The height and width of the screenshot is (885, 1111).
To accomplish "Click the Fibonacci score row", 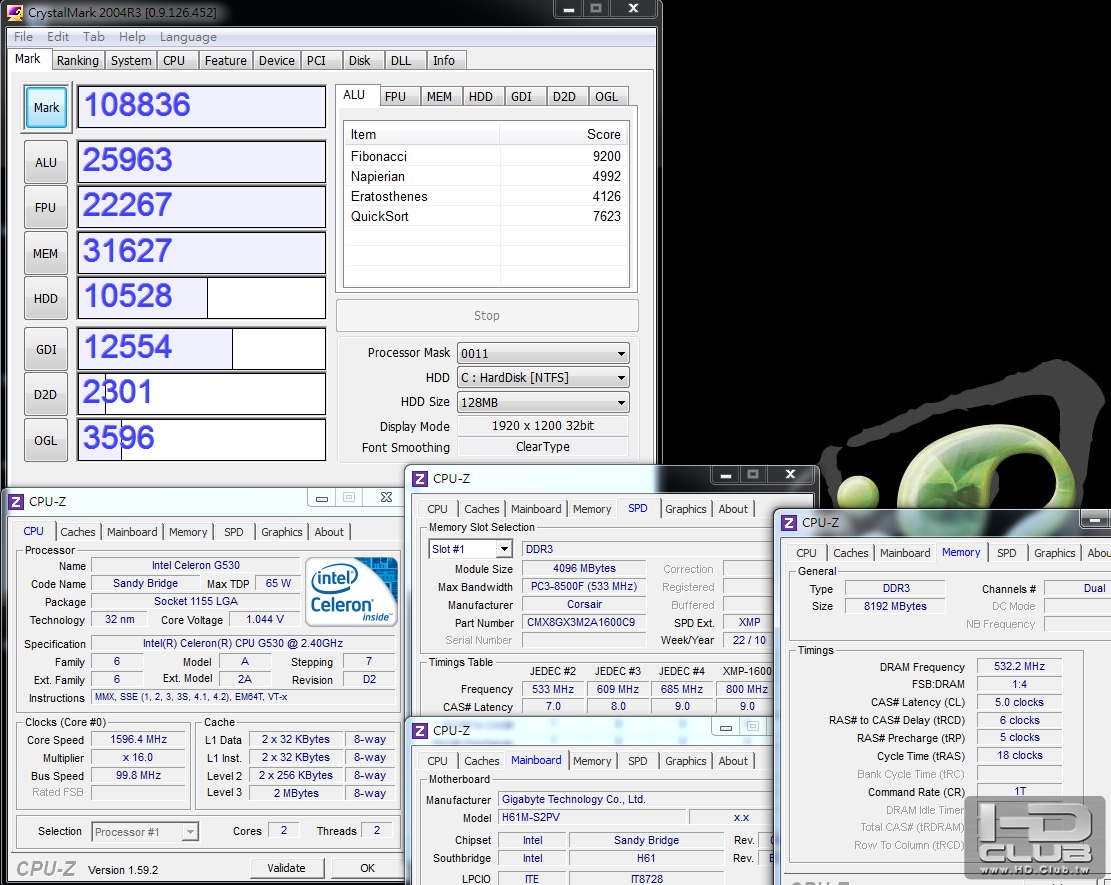I will click(486, 156).
